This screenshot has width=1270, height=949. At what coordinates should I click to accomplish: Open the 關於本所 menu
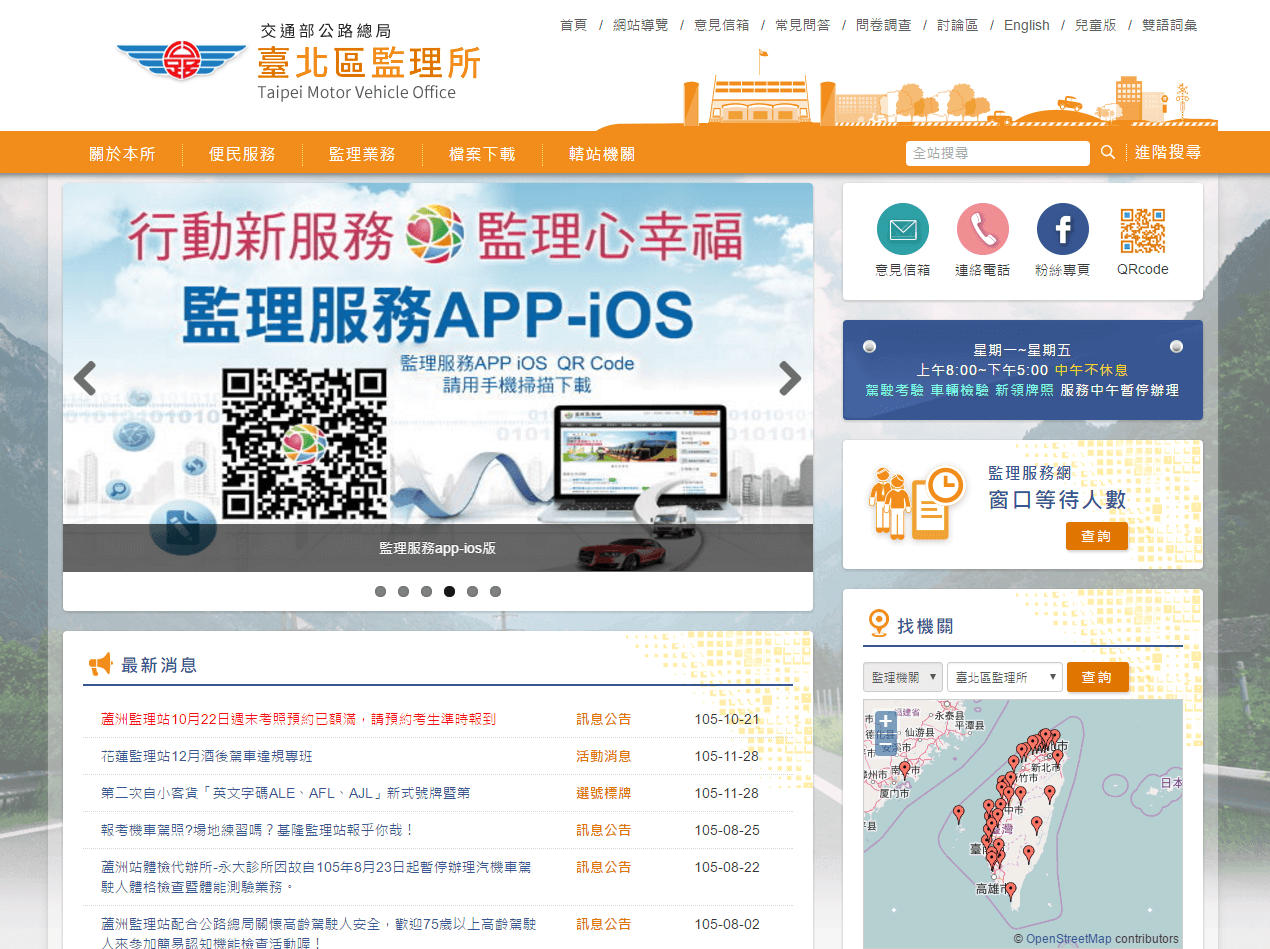[122, 154]
